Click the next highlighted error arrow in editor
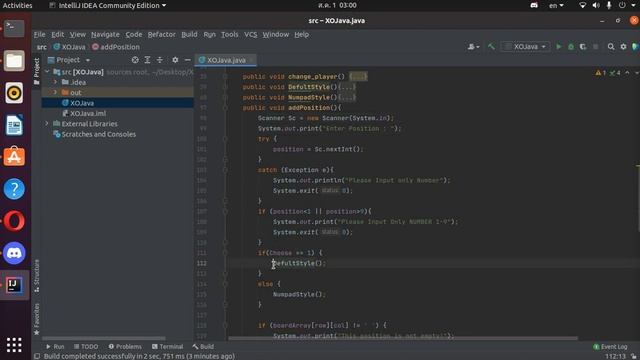The width and height of the screenshot is (640, 360). (636, 73)
